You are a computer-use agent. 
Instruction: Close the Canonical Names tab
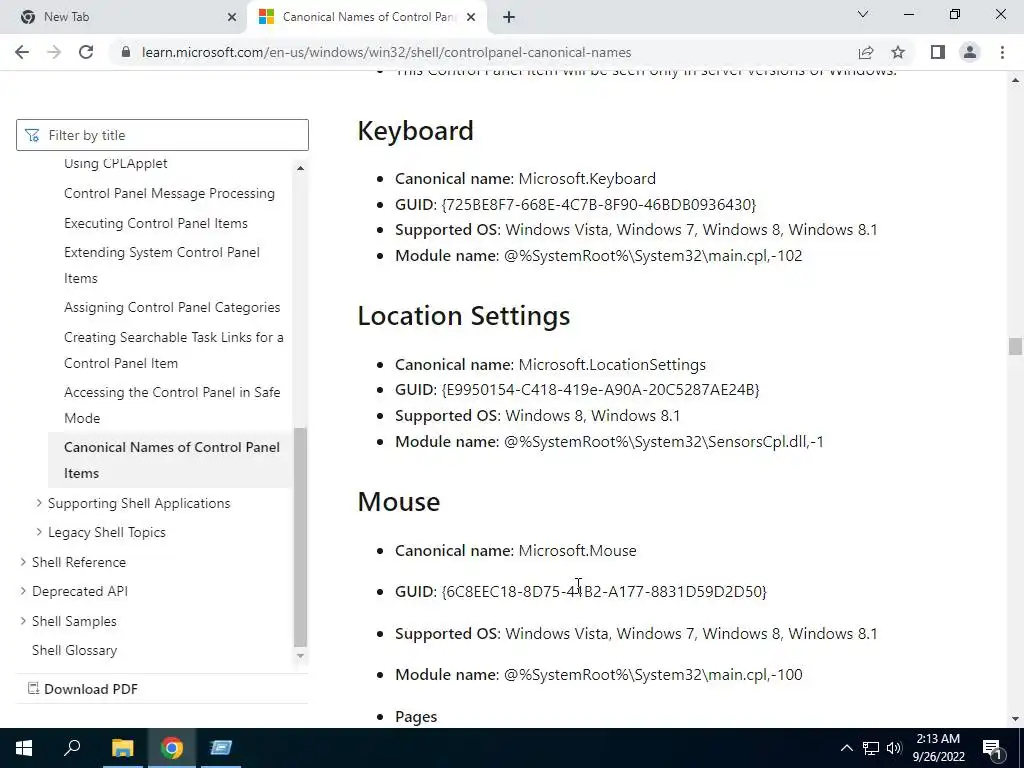tap(471, 17)
